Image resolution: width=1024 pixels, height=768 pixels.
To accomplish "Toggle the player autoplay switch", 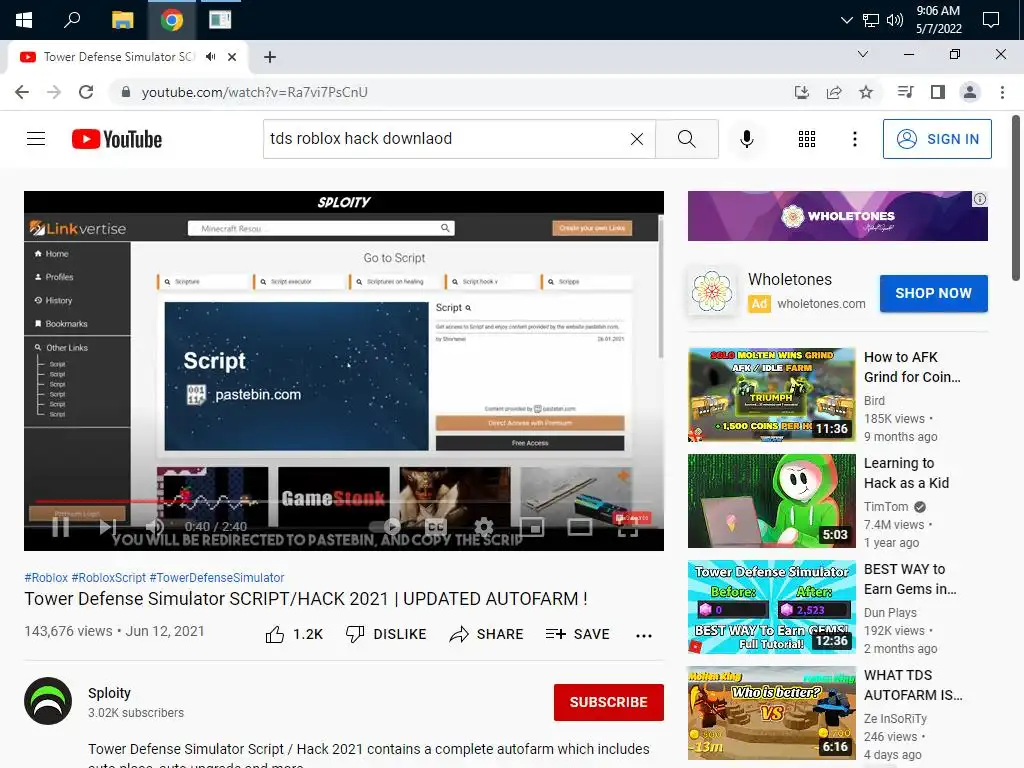I will click(x=385, y=526).
